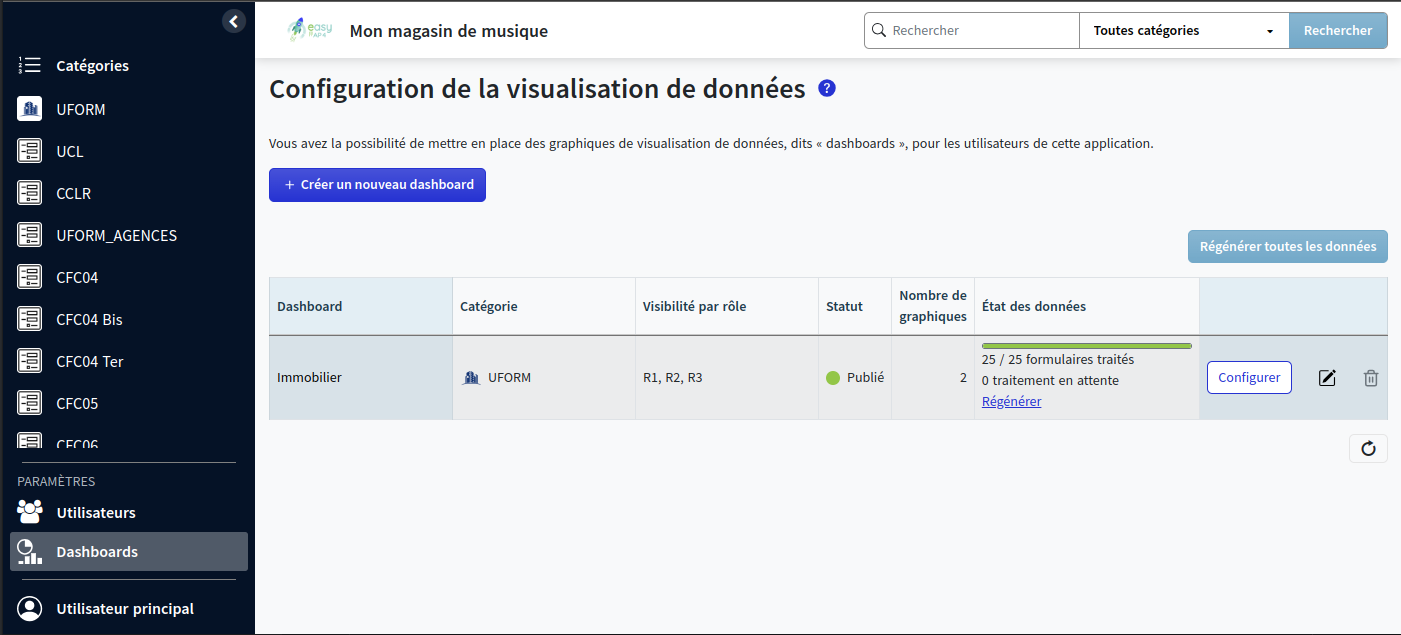Click Régénérer toutes les données
This screenshot has width=1401, height=635.
tap(1287, 246)
